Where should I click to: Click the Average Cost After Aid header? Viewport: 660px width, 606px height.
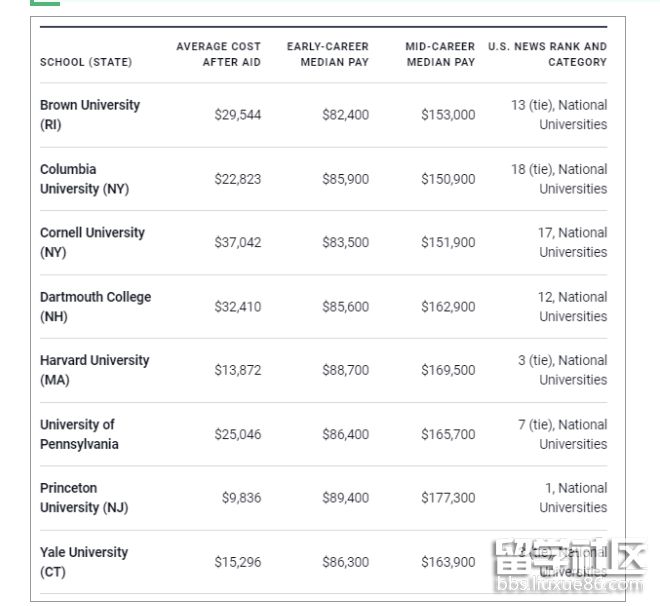(218, 54)
